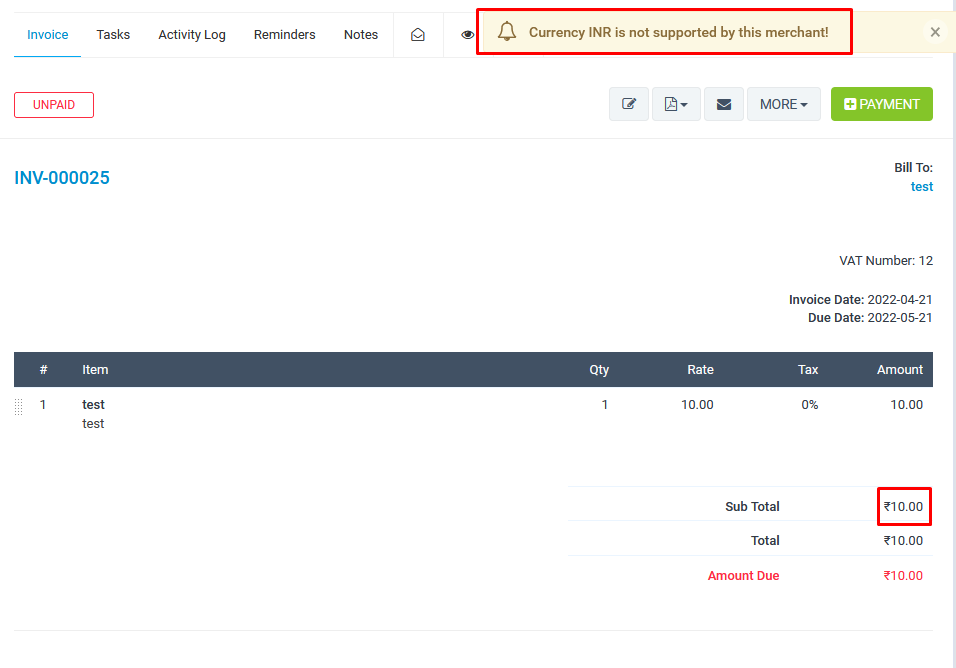Open the emails tracking envelope tab icon
The image size is (956, 668).
(x=418, y=34)
